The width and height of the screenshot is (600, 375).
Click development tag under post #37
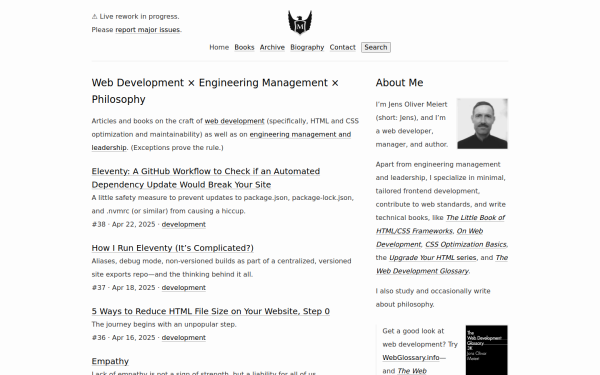(184, 288)
